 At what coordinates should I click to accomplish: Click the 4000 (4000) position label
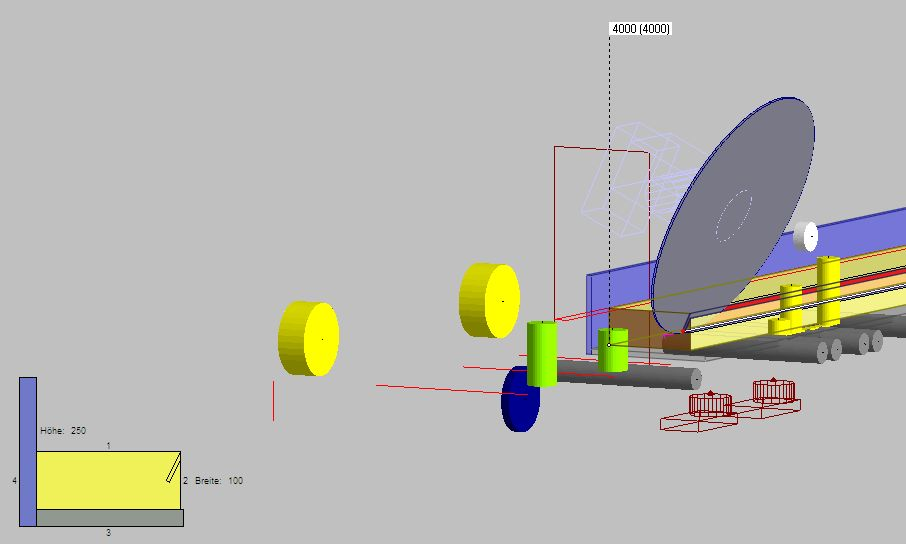click(x=640, y=29)
